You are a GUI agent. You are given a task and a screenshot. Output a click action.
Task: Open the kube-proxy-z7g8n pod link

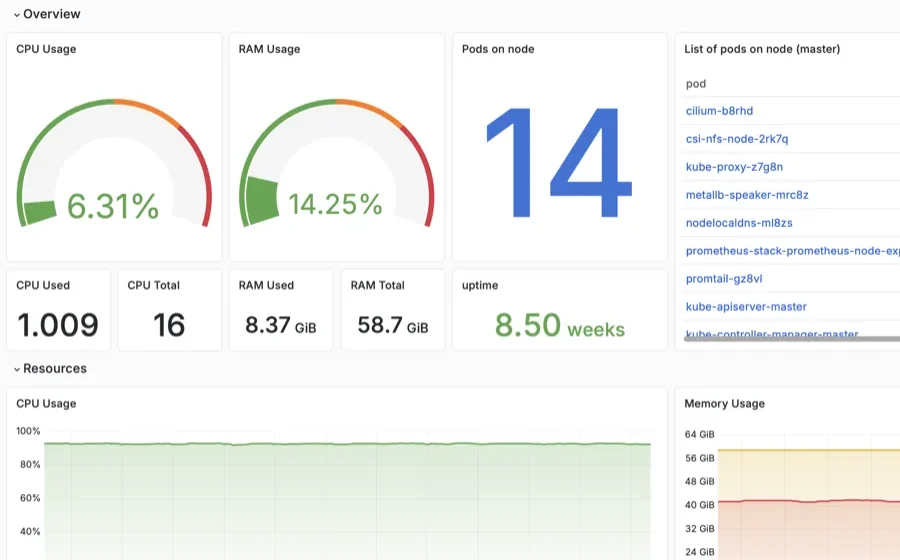[x=734, y=167]
